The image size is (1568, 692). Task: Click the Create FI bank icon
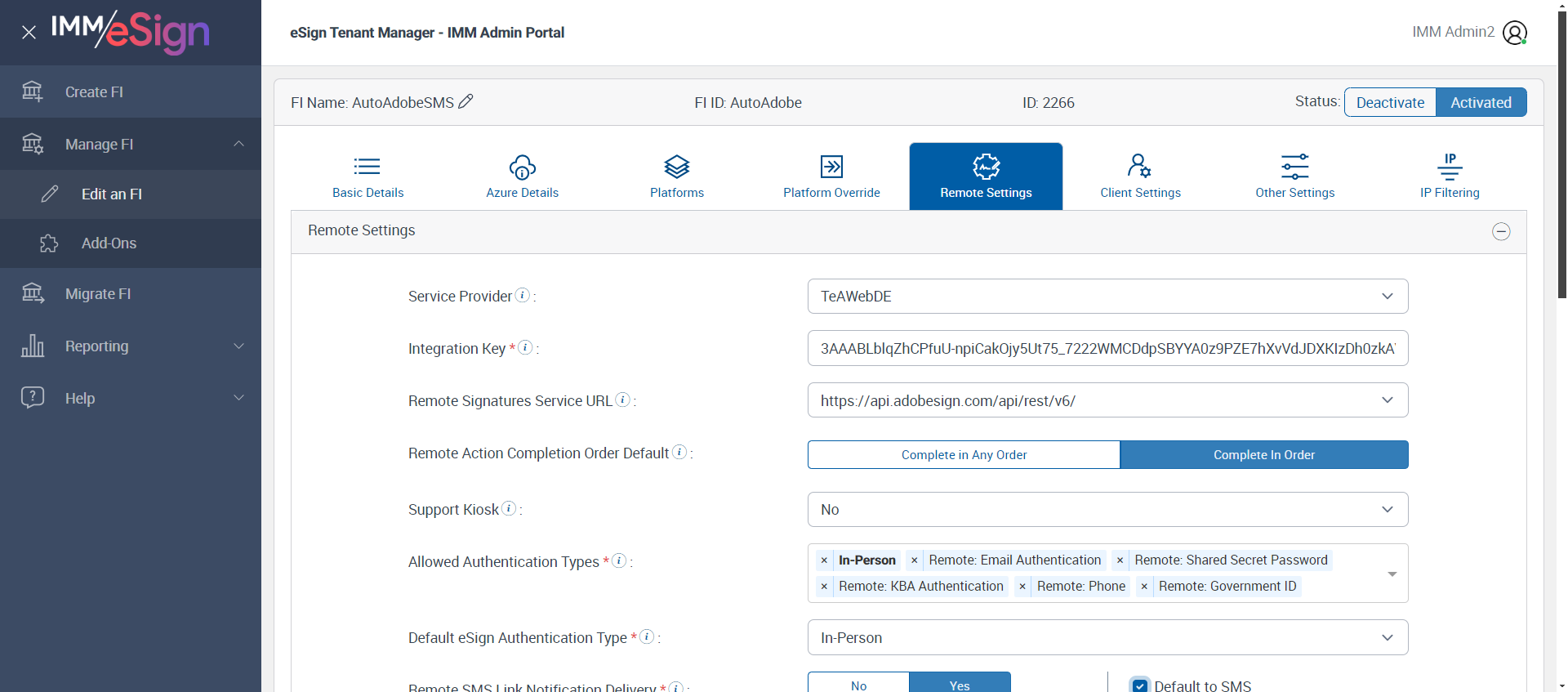pos(33,92)
